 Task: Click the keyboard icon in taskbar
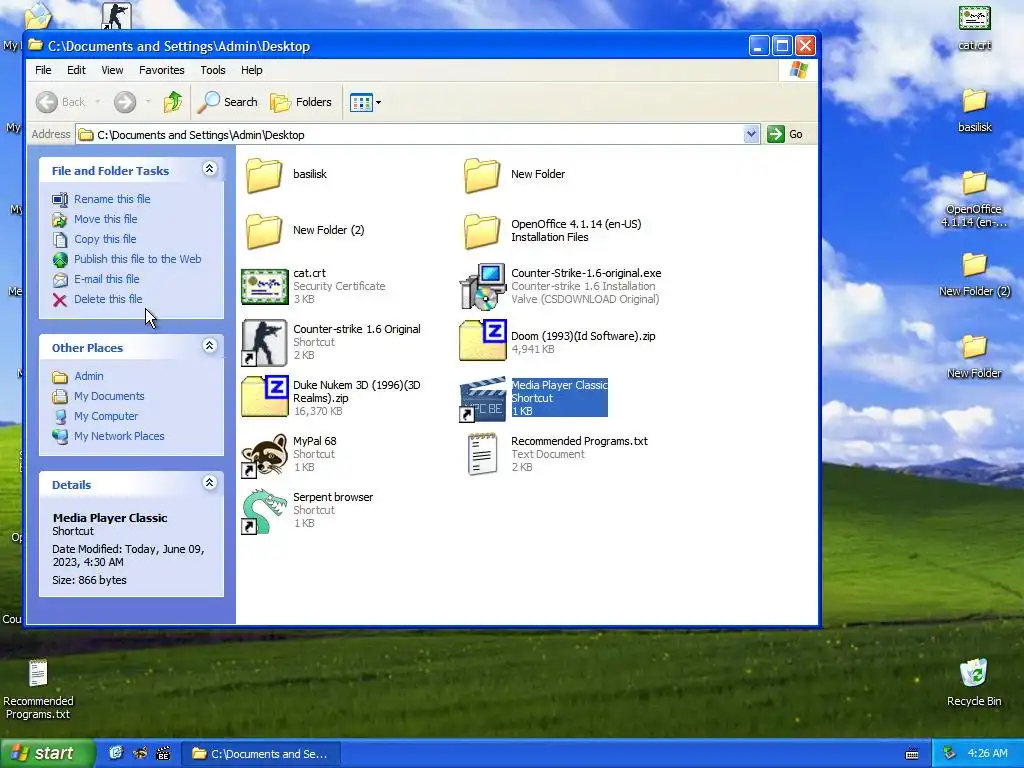[x=912, y=754]
